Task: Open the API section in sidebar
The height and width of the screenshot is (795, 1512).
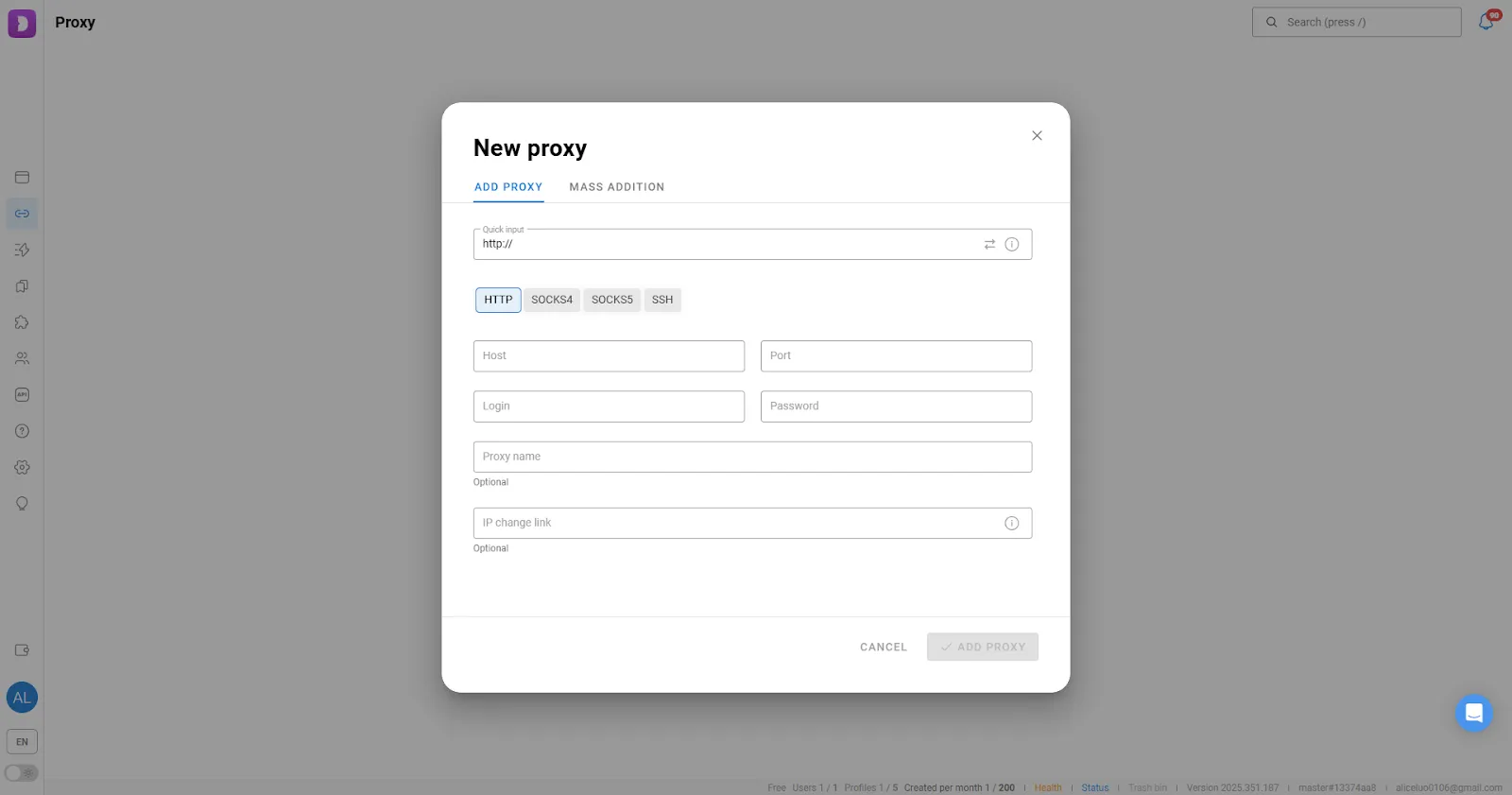Action: click(x=22, y=394)
